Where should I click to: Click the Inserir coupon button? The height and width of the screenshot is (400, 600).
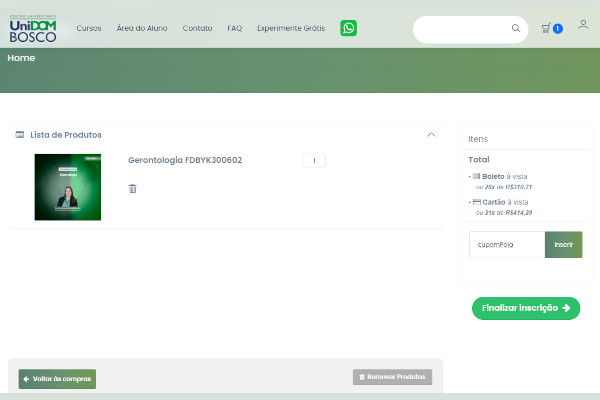pyautogui.click(x=563, y=245)
